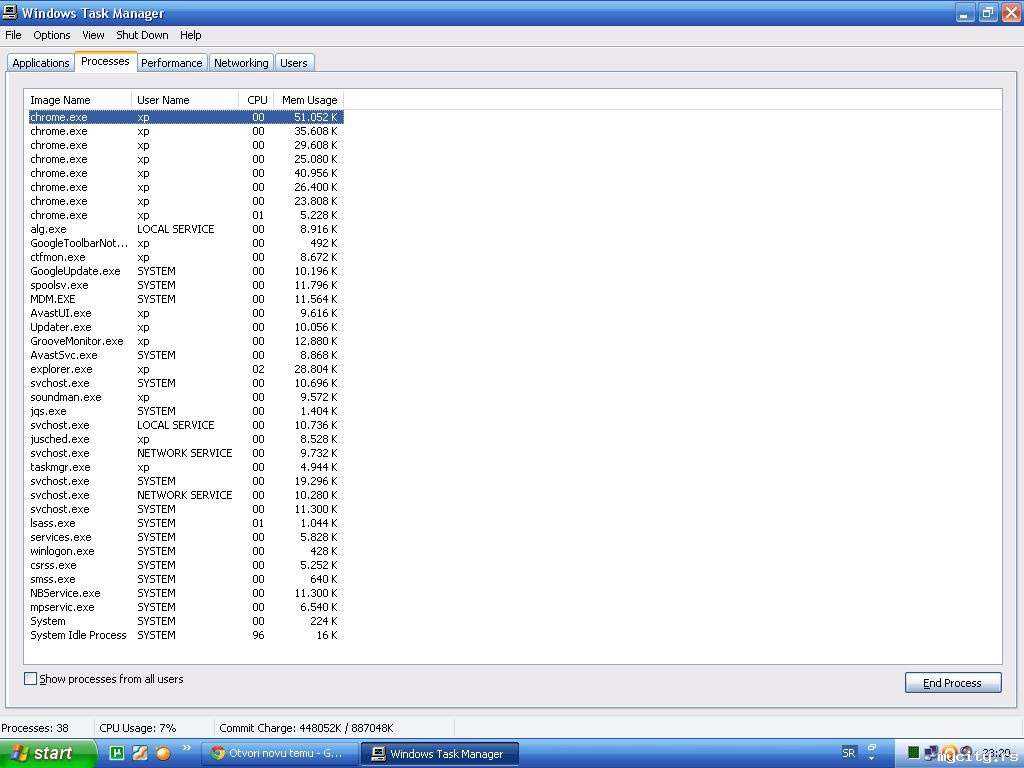Click the language bar restore icon

tap(871, 748)
